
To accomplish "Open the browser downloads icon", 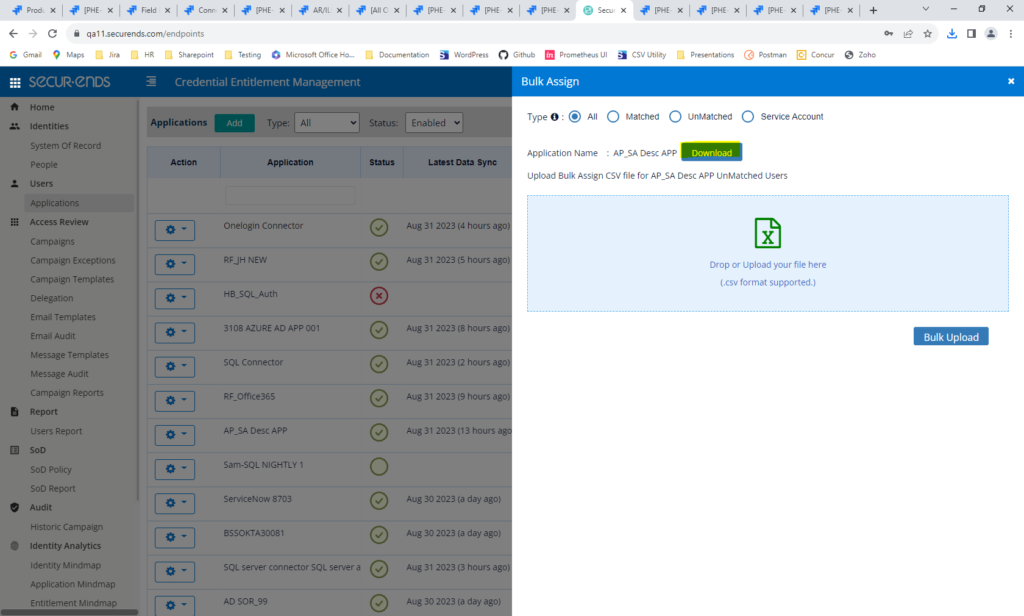I will tap(952, 33).
